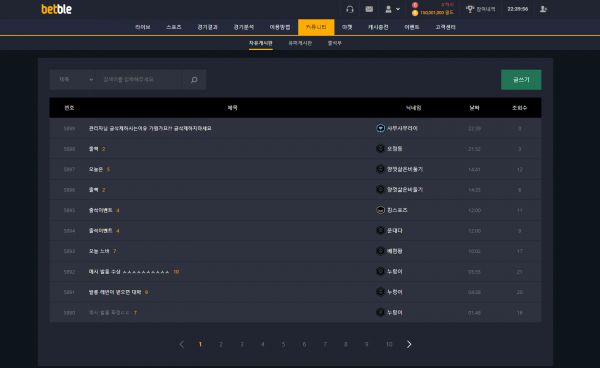
Task: Open the 이용방법 menu
Action: (x=280, y=27)
